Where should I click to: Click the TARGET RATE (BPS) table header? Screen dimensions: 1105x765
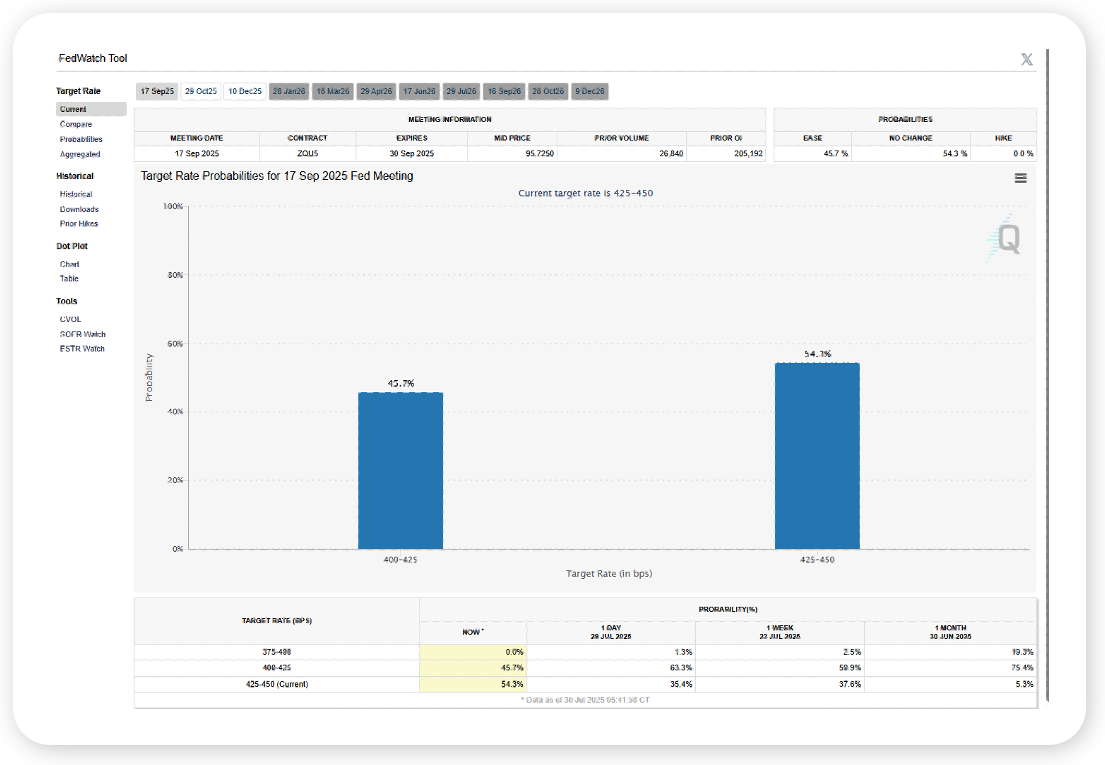(x=277, y=621)
